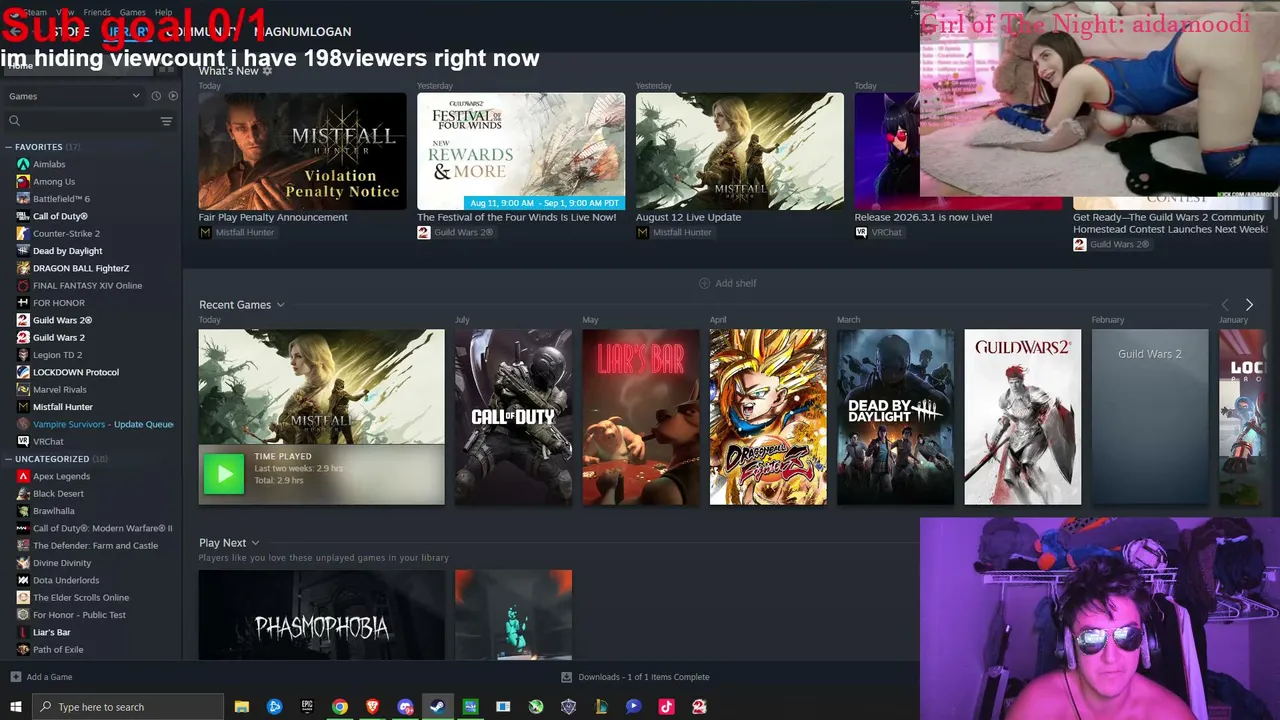Select DRAGON BALL FighterZ in the sidebar
The image size is (1280, 720).
tap(81, 268)
